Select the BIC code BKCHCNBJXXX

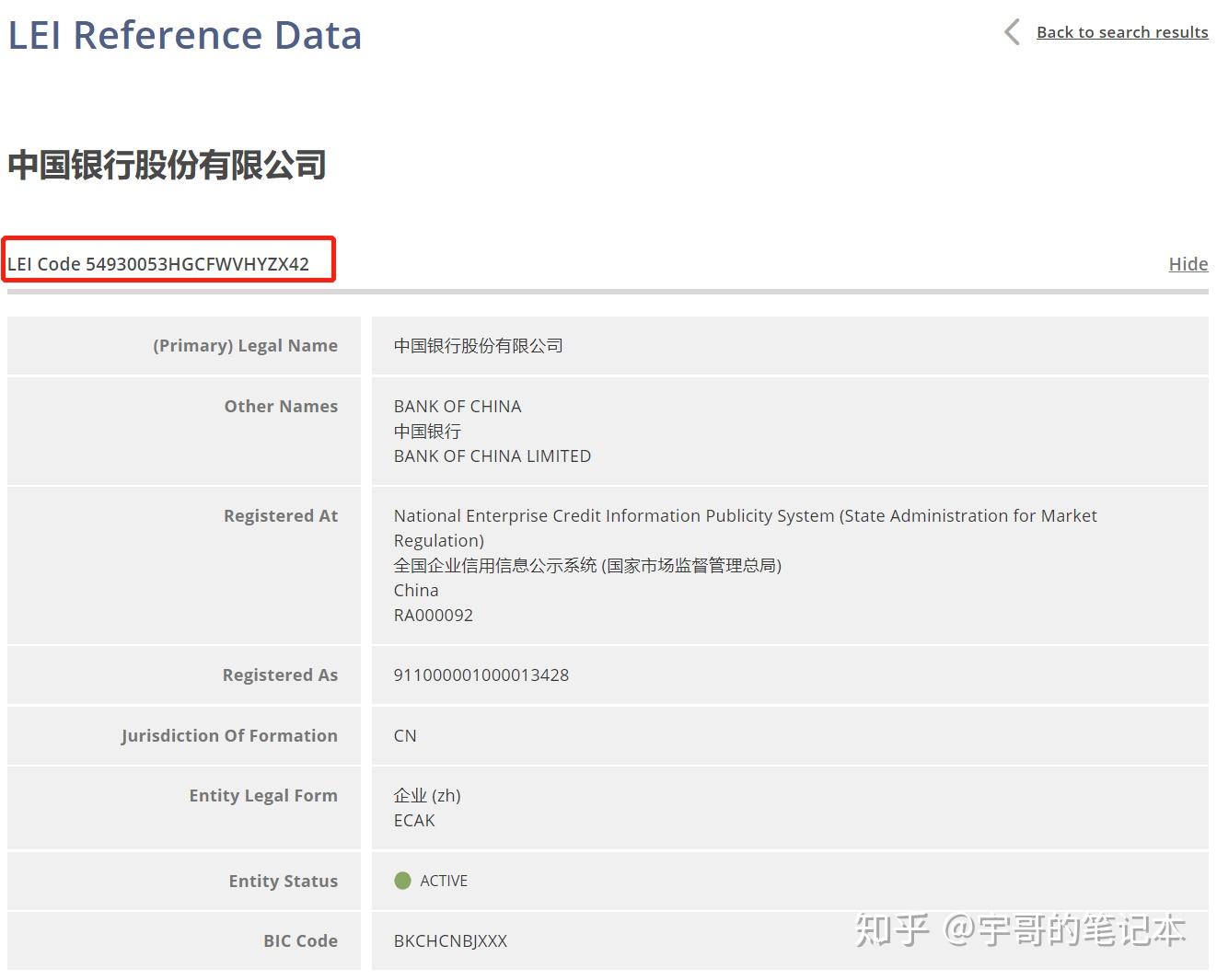[x=450, y=941]
